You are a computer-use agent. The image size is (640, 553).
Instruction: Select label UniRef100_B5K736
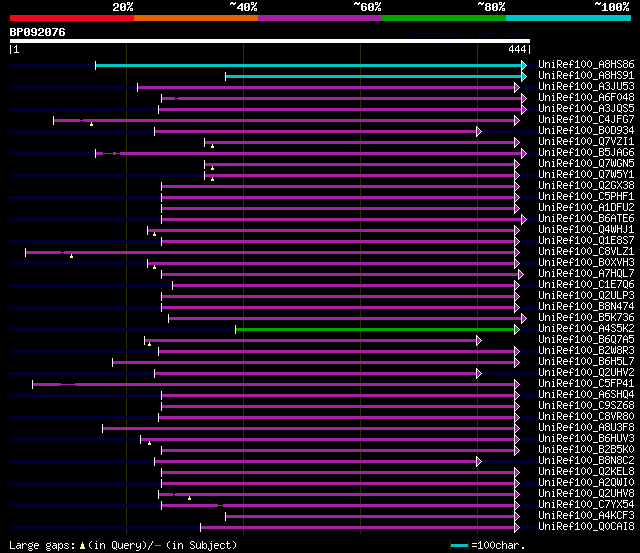tap(586, 318)
